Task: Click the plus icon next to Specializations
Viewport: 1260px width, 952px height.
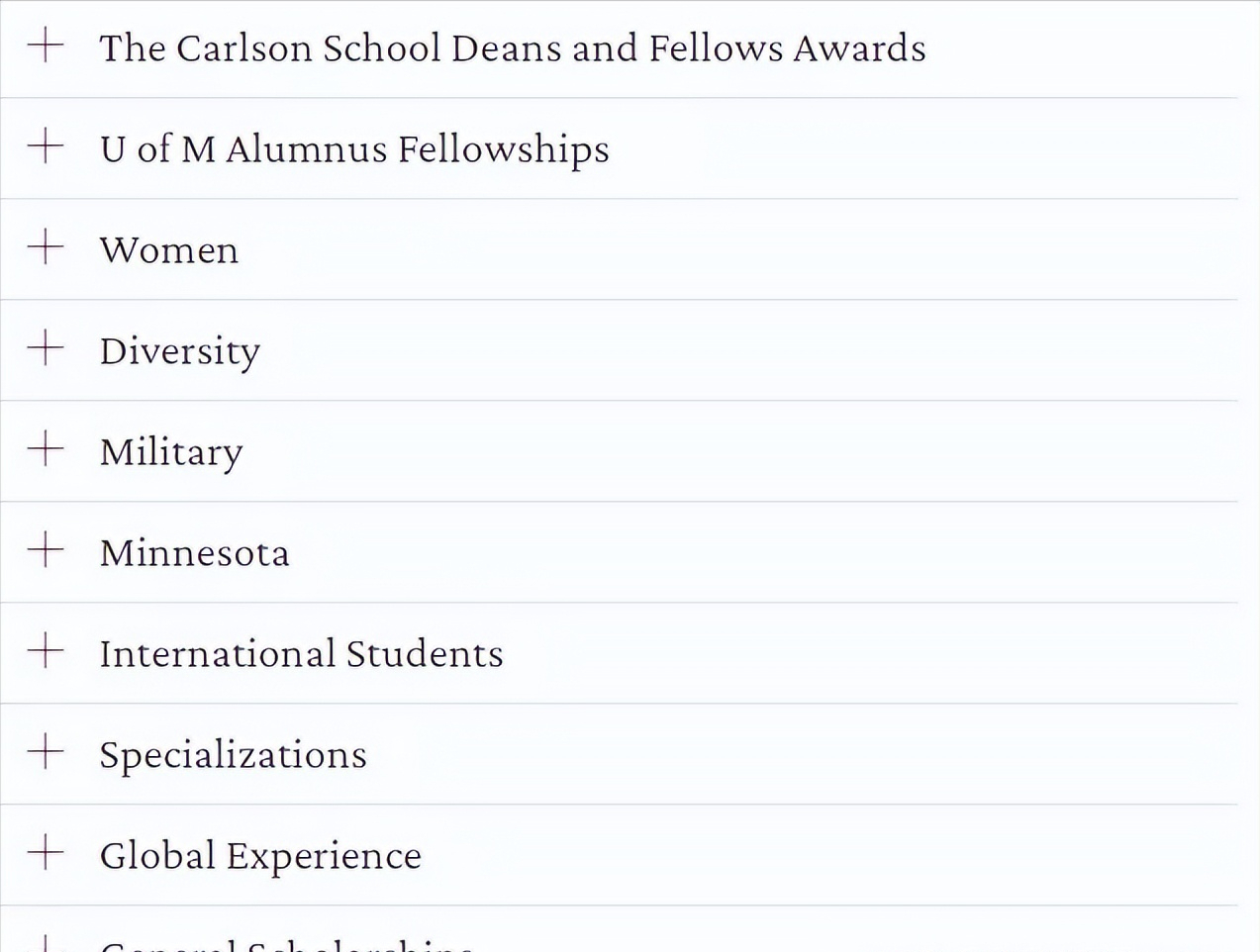Action: [x=46, y=752]
